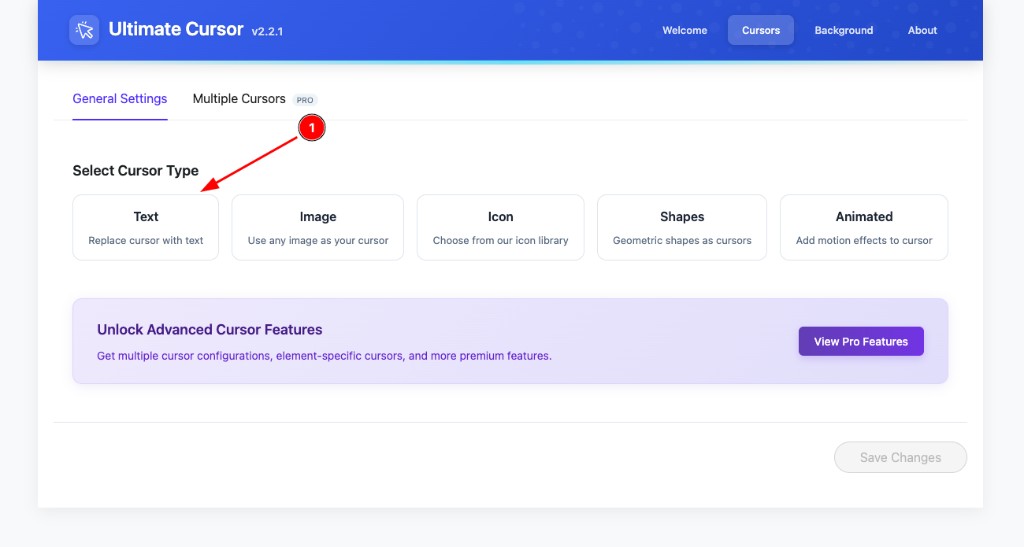Click the View Pro Features button

click(861, 341)
